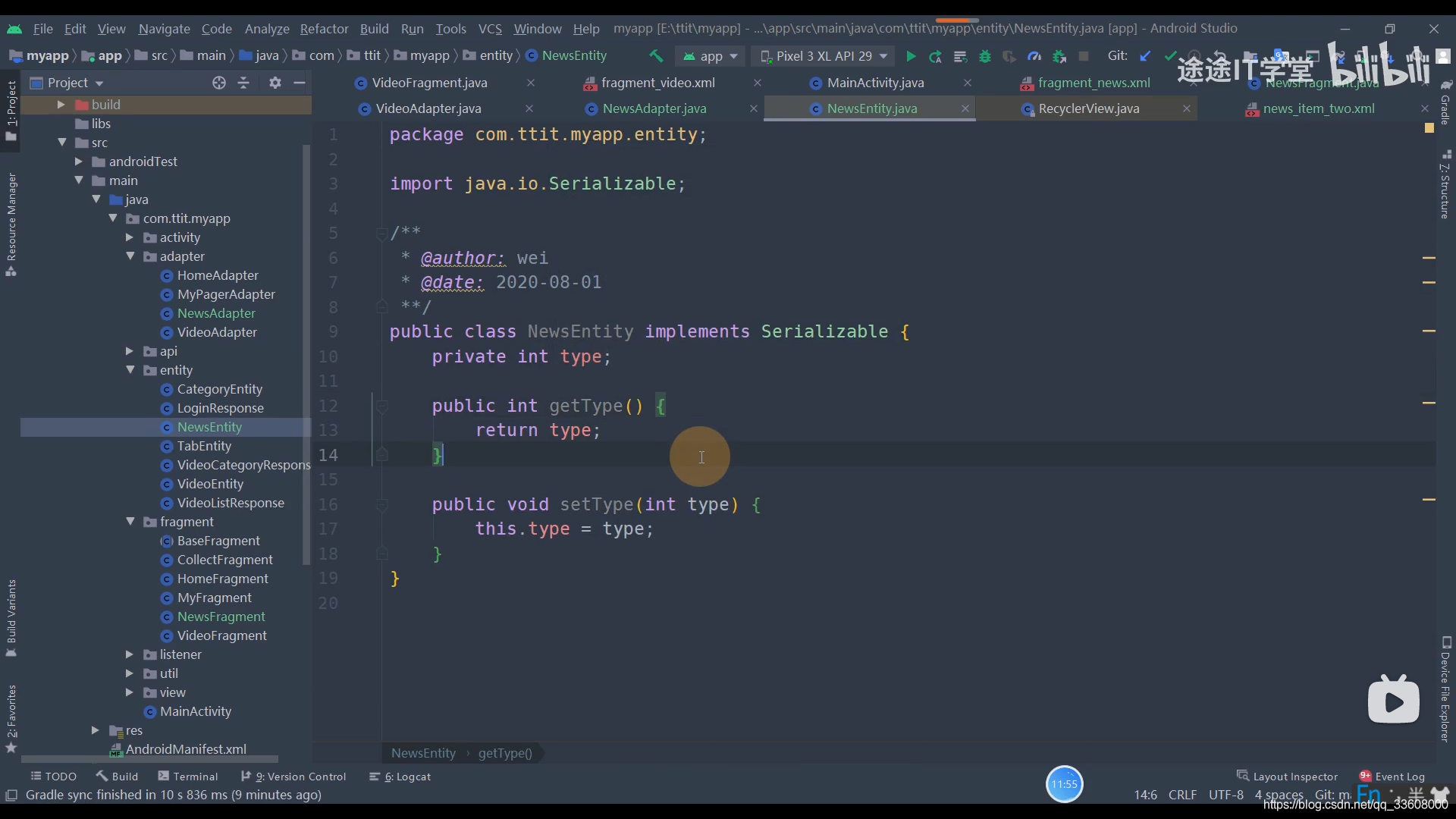Click the Stop square icon
Image resolution: width=1456 pixels, height=819 pixels.
(x=1084, y=56)
